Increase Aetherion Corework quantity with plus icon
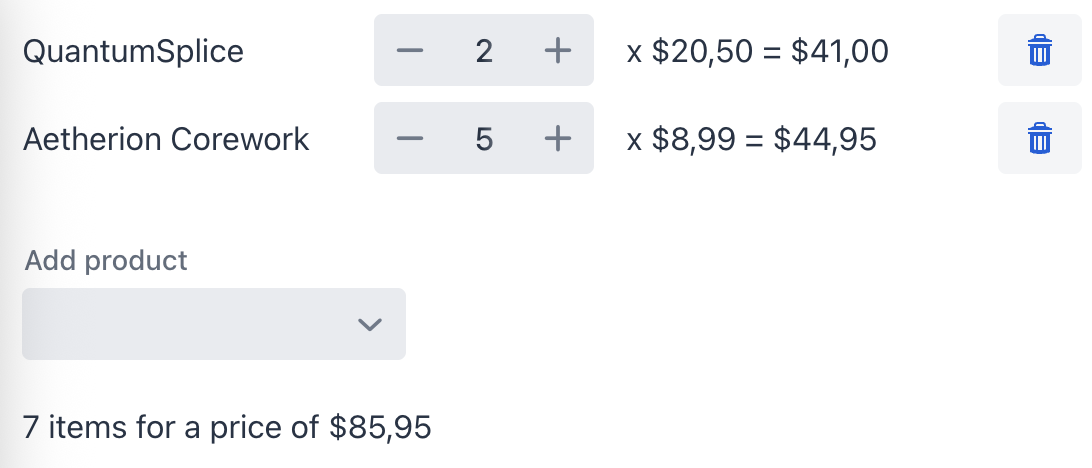 pos(557,139)
